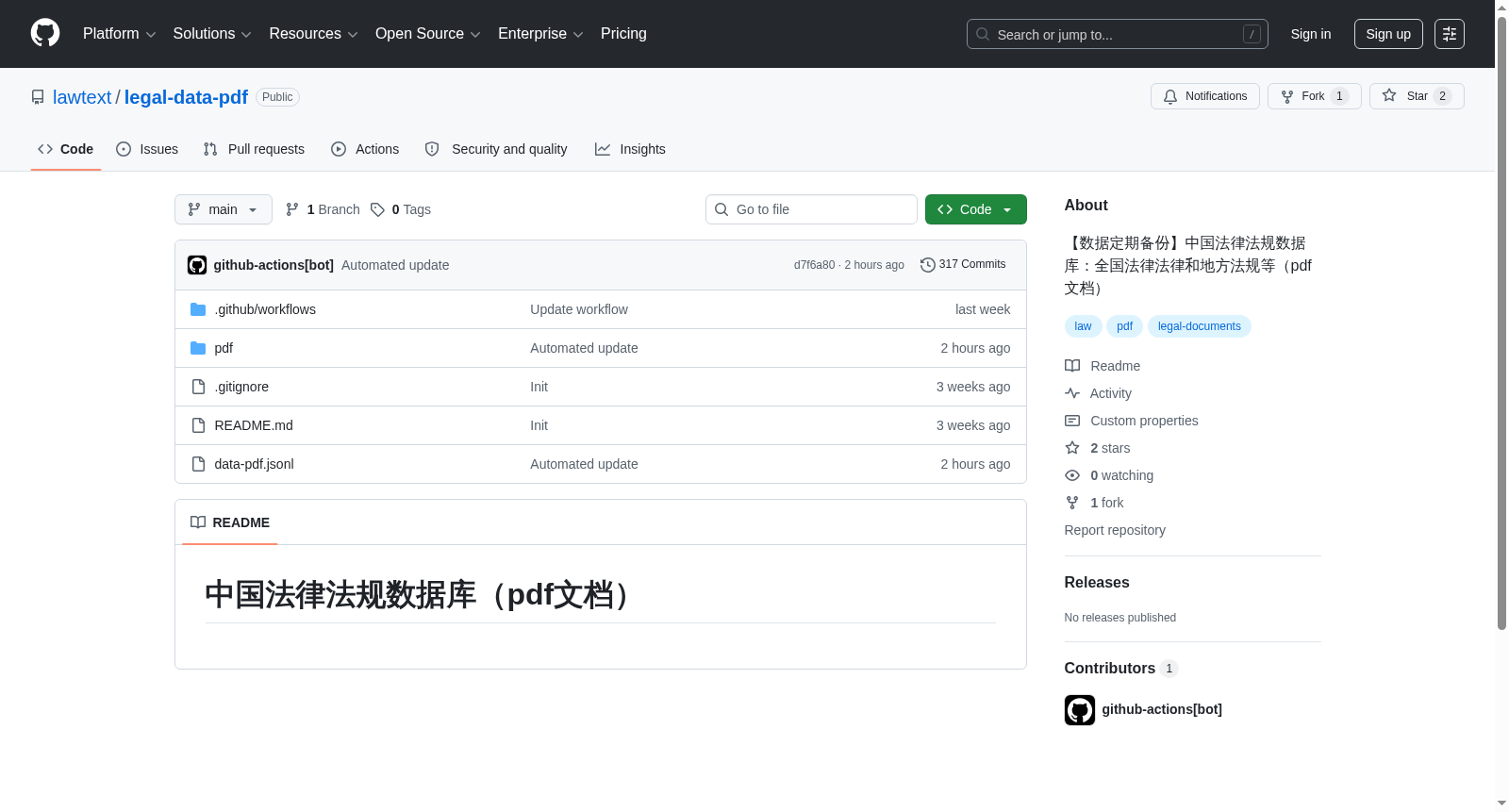Open the Insights tab
The image size is (1509, 812).
pyautogui.click(x=630, y=149)
